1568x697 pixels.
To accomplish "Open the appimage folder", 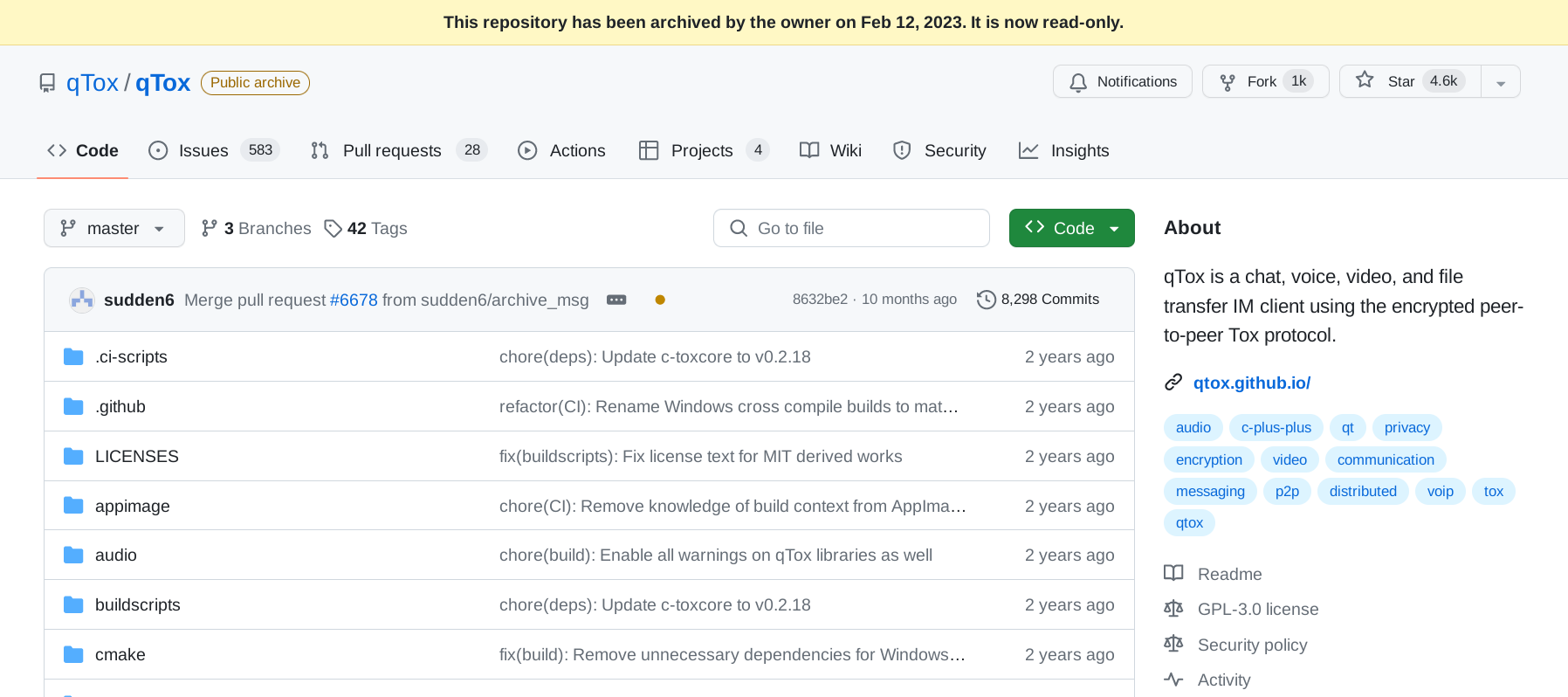I will coord(133,506).
